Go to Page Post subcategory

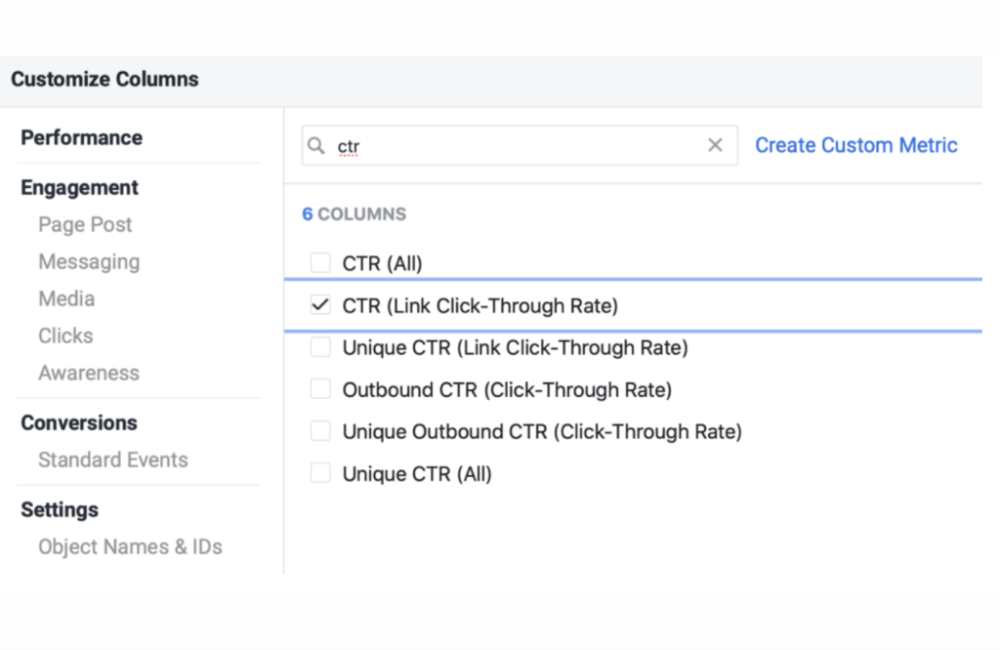click(85, 225)
